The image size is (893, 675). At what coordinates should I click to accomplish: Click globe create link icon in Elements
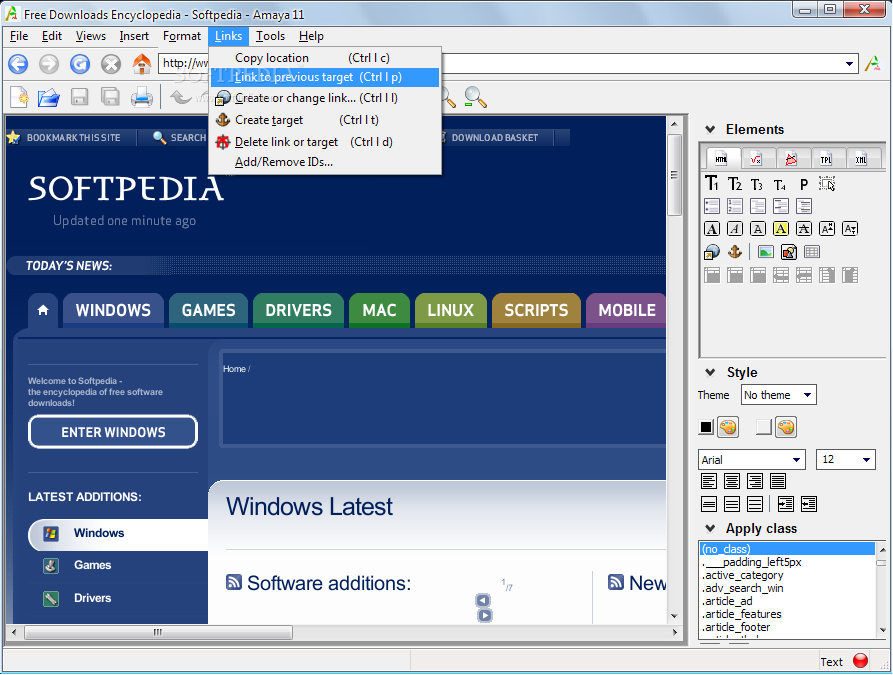[712, 252]
